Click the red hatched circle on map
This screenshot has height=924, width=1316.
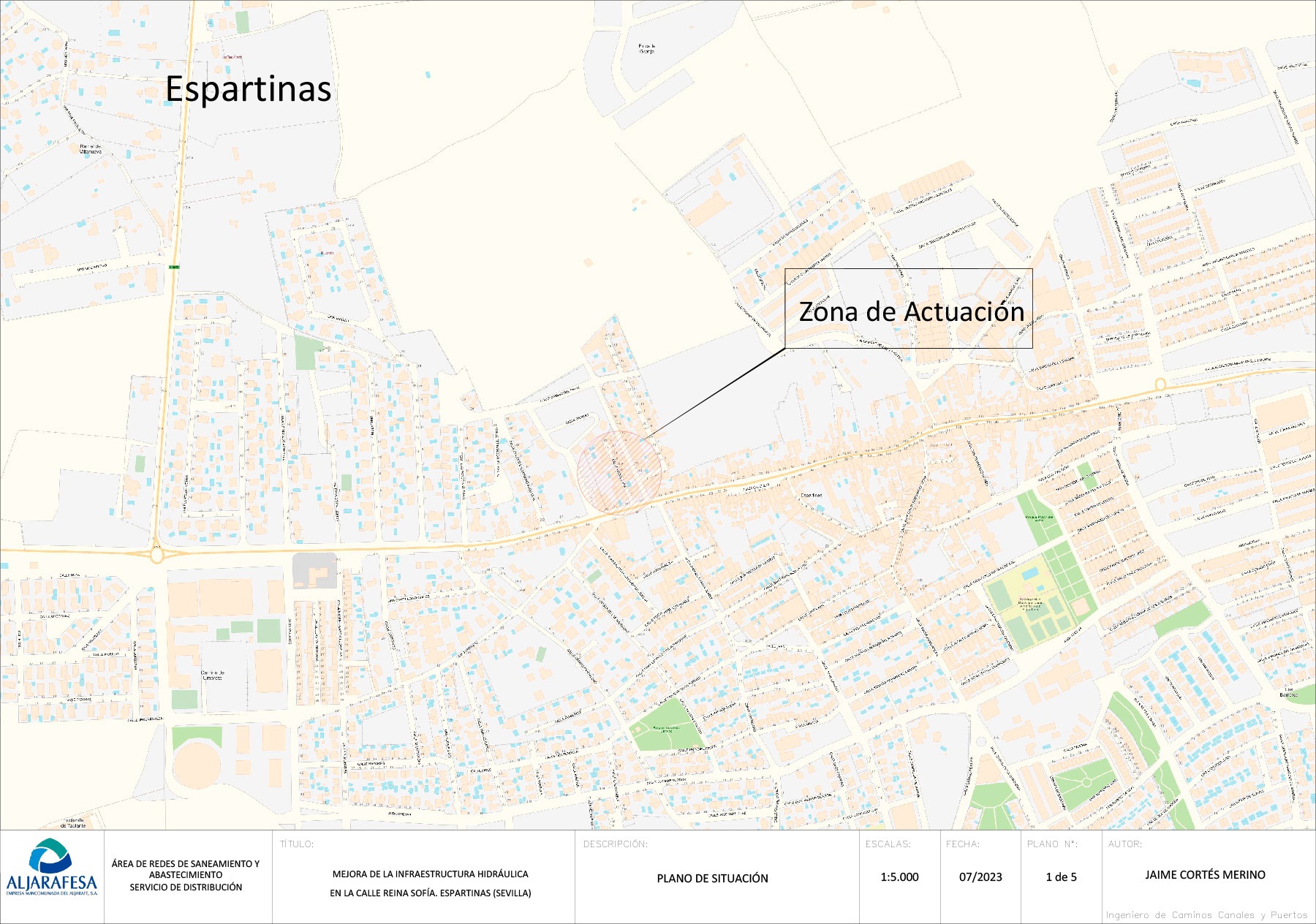pos(619,472)
